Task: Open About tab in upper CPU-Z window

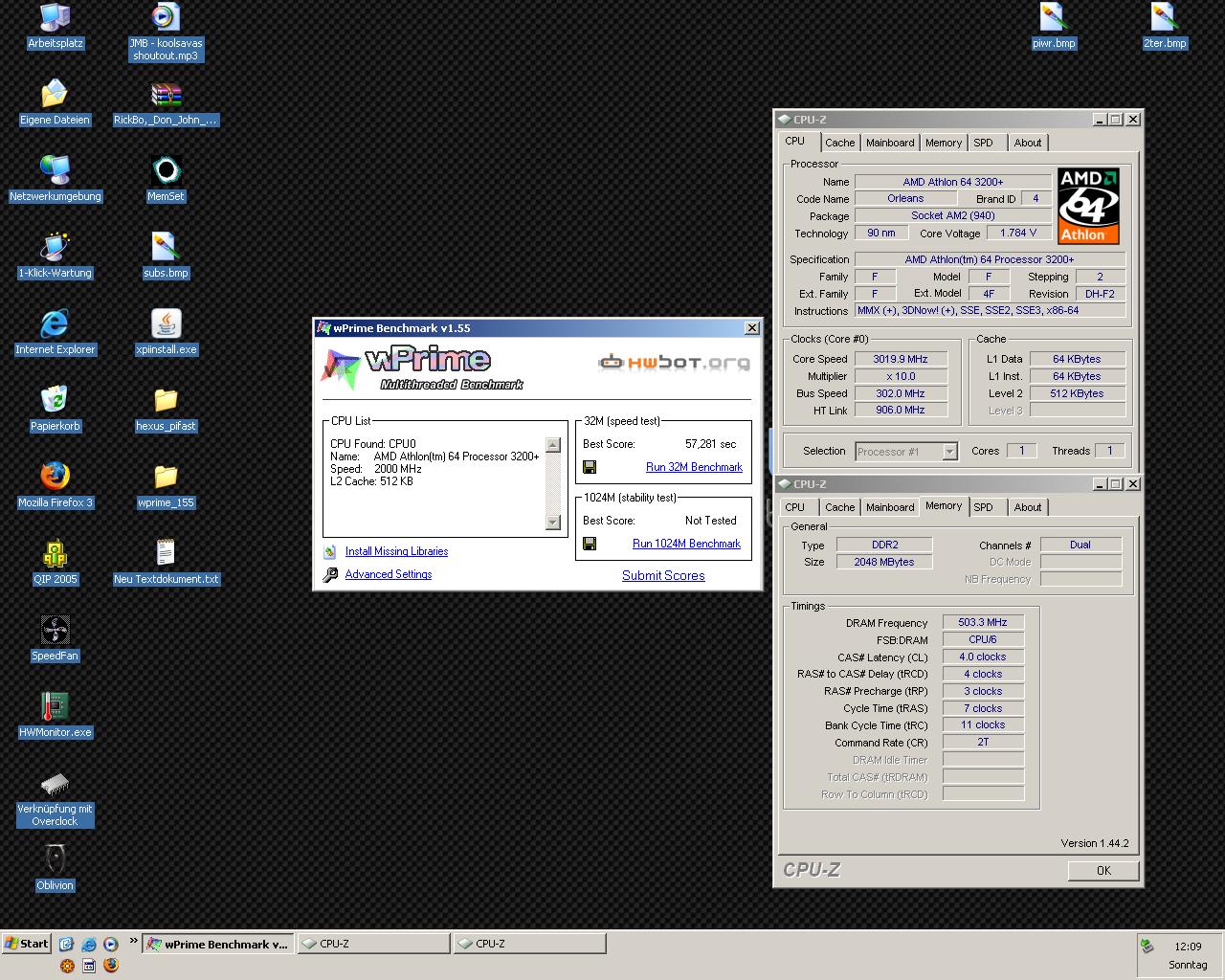Action: coord(1028,143)
